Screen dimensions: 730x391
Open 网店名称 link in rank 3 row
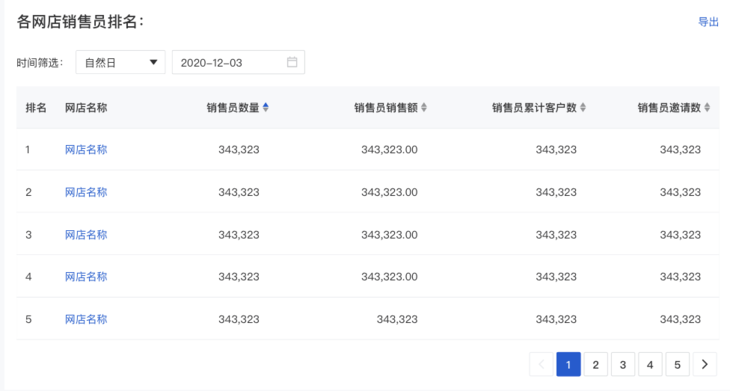86,235
